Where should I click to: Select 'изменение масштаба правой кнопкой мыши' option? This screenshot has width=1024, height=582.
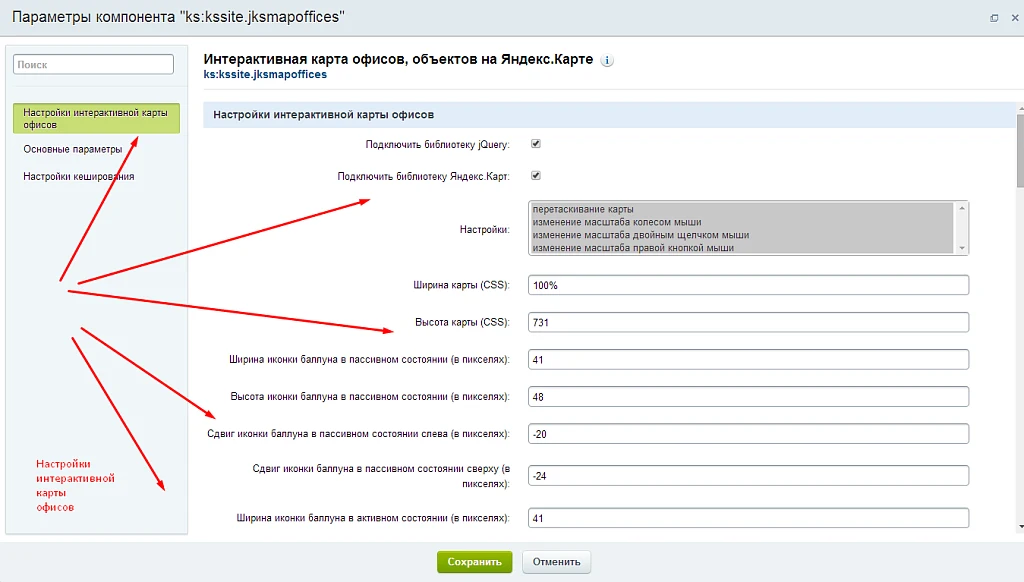click(742, 248)
